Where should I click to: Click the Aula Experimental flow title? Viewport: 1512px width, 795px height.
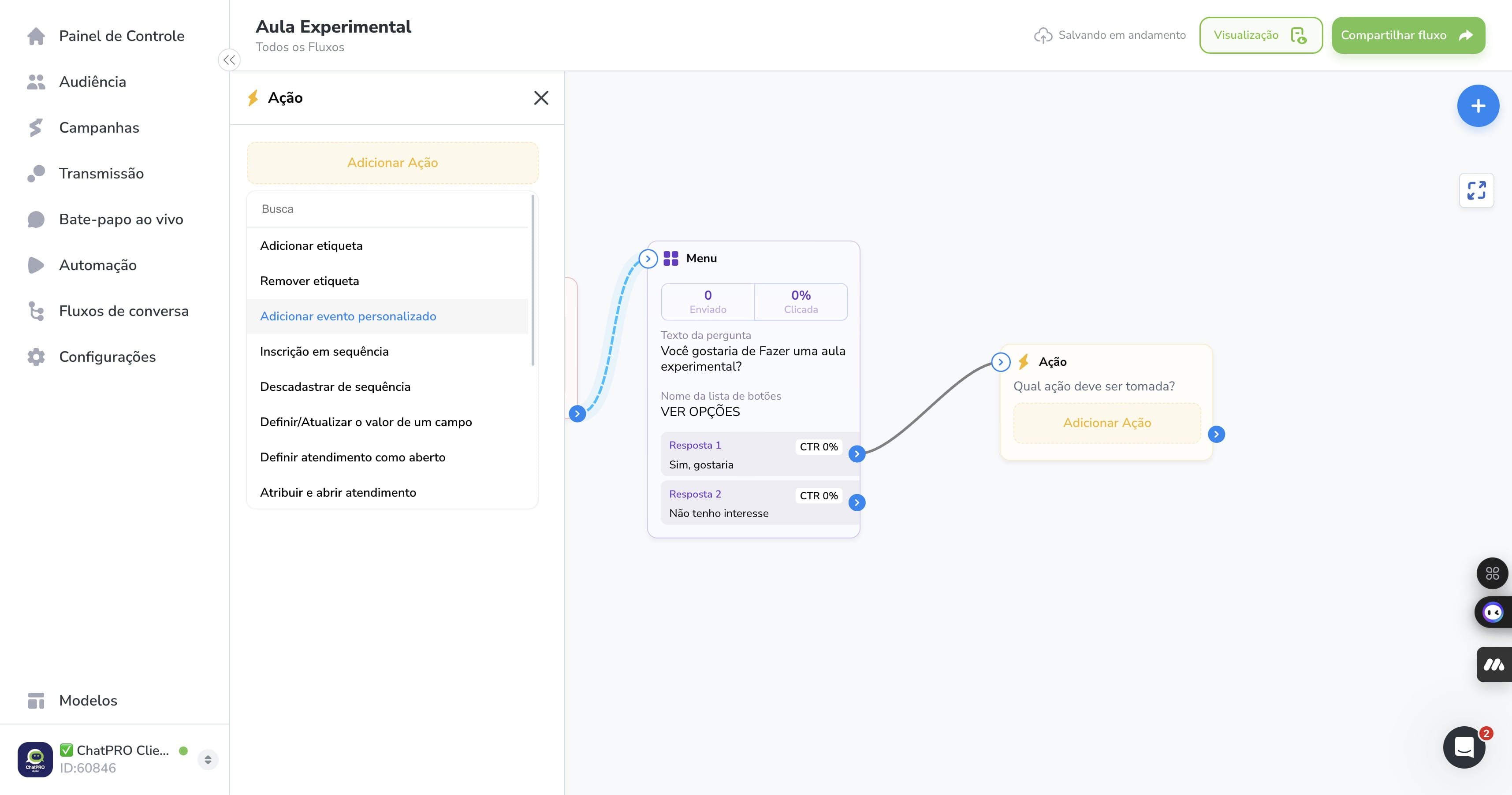pos(333,26)
